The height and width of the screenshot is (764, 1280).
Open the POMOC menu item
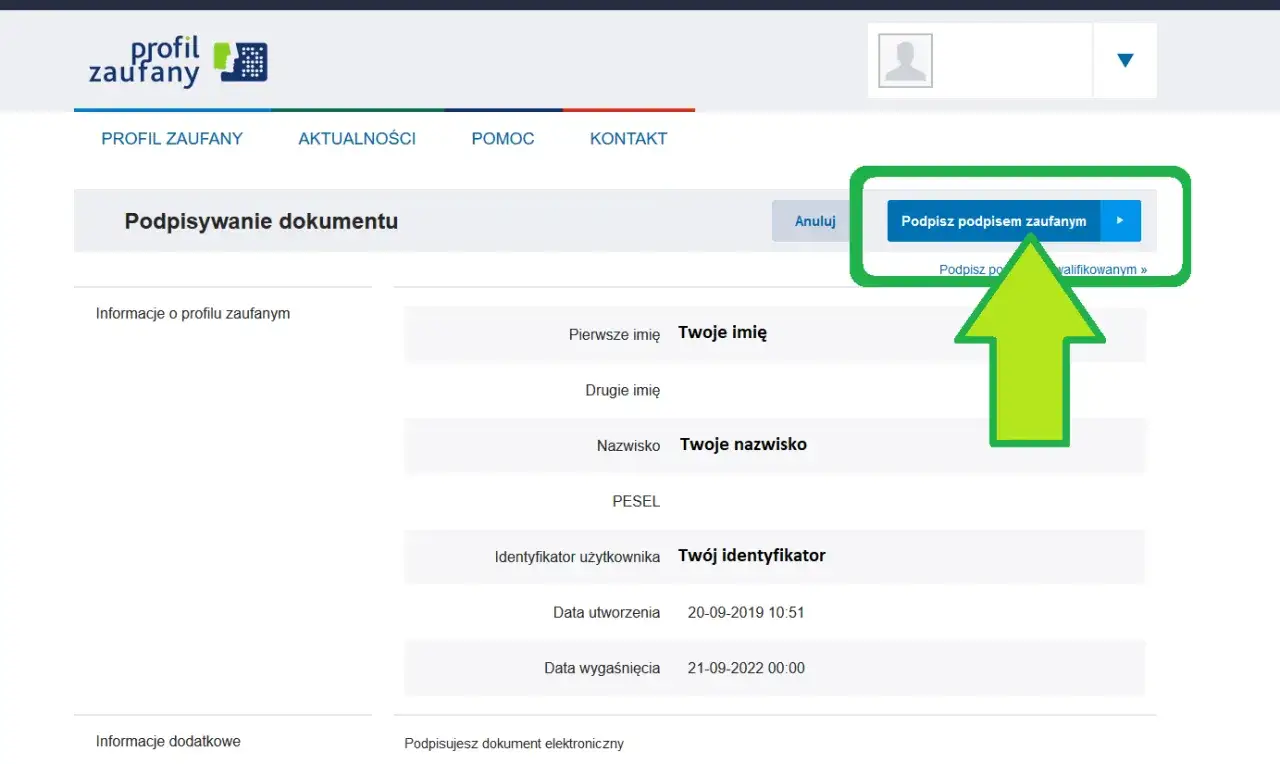click(x=502, y=139)
